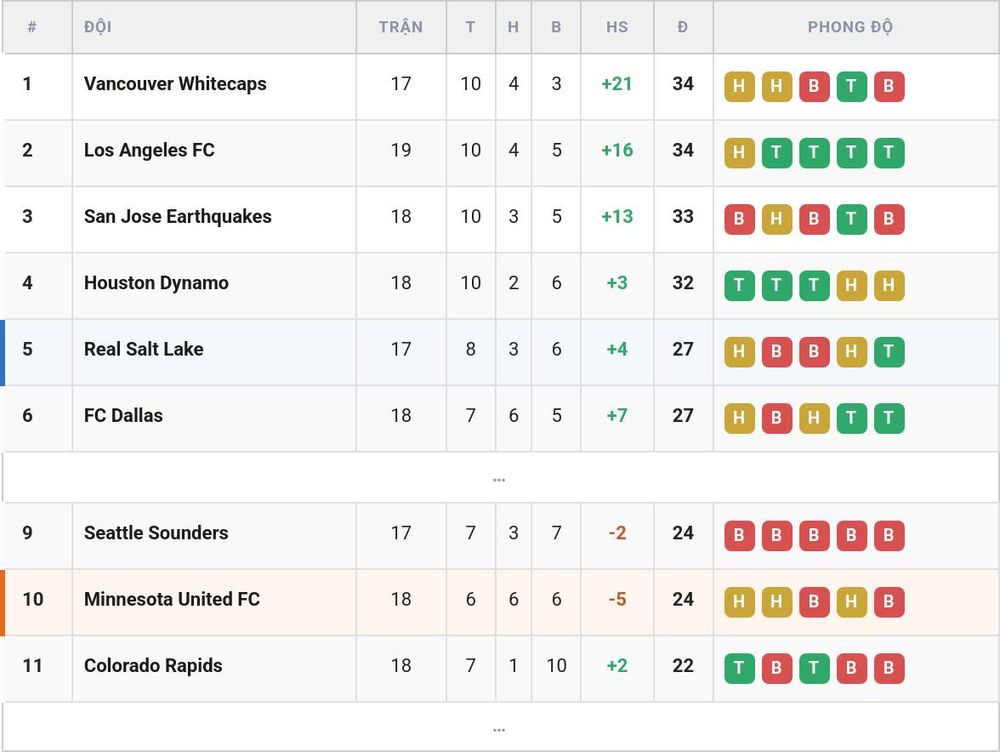Sort by Đ points column header
This screenshot has width=1000, height=752.
[682, 27]
